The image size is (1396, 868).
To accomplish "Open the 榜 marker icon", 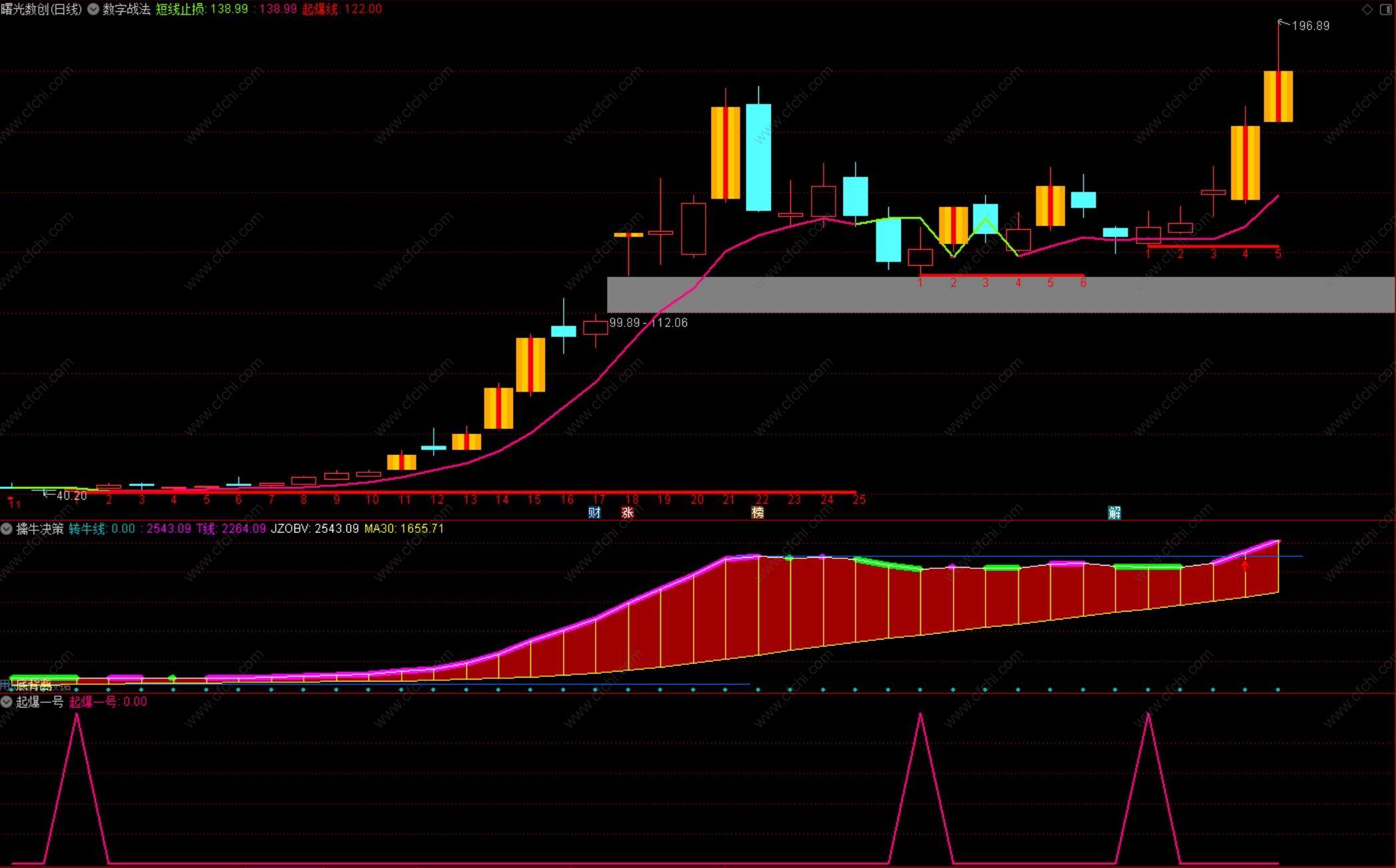I will [x=758, y=512].
